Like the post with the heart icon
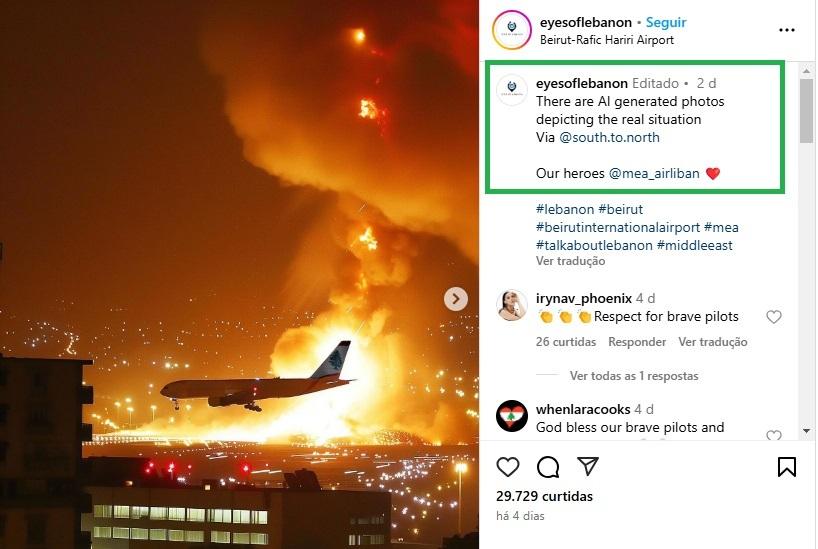This screenshot has width=818, height=549. pyautogui.click(x=508, y=467)
